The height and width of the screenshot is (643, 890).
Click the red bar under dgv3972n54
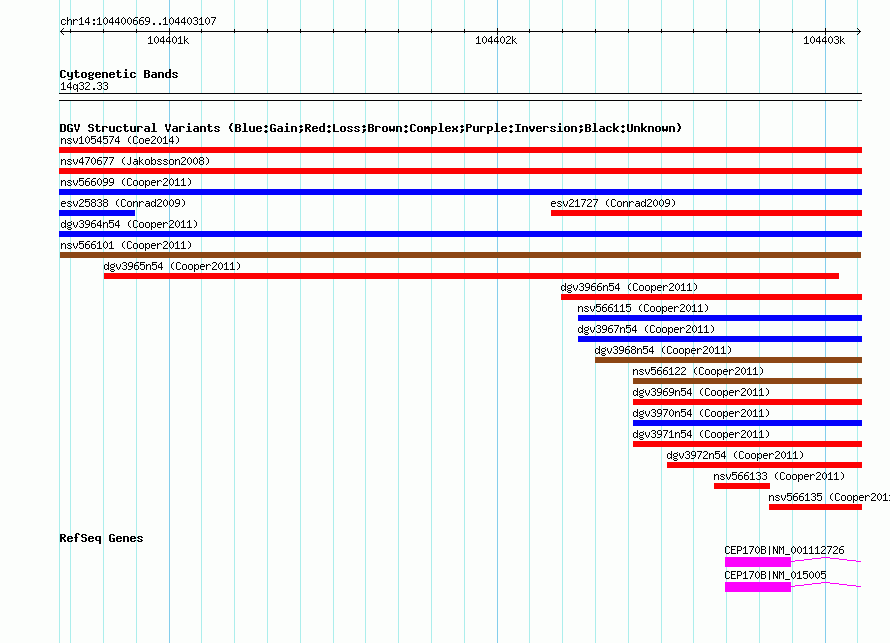(x=765, y=465)
